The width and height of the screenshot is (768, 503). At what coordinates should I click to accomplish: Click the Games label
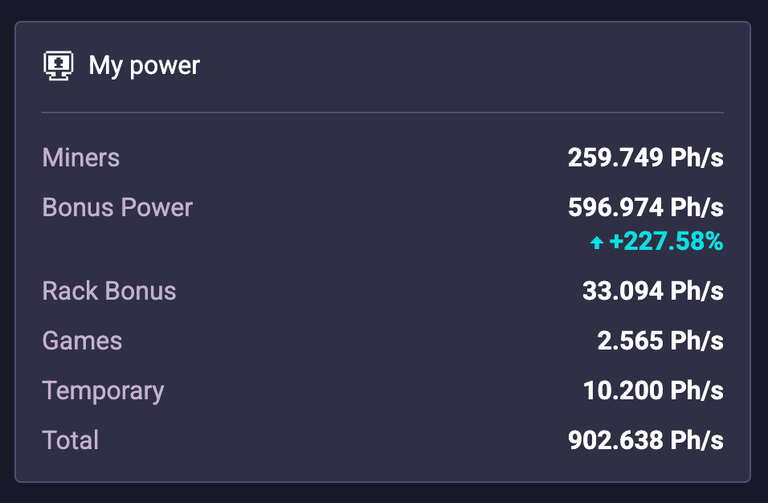tap(82, 341)
